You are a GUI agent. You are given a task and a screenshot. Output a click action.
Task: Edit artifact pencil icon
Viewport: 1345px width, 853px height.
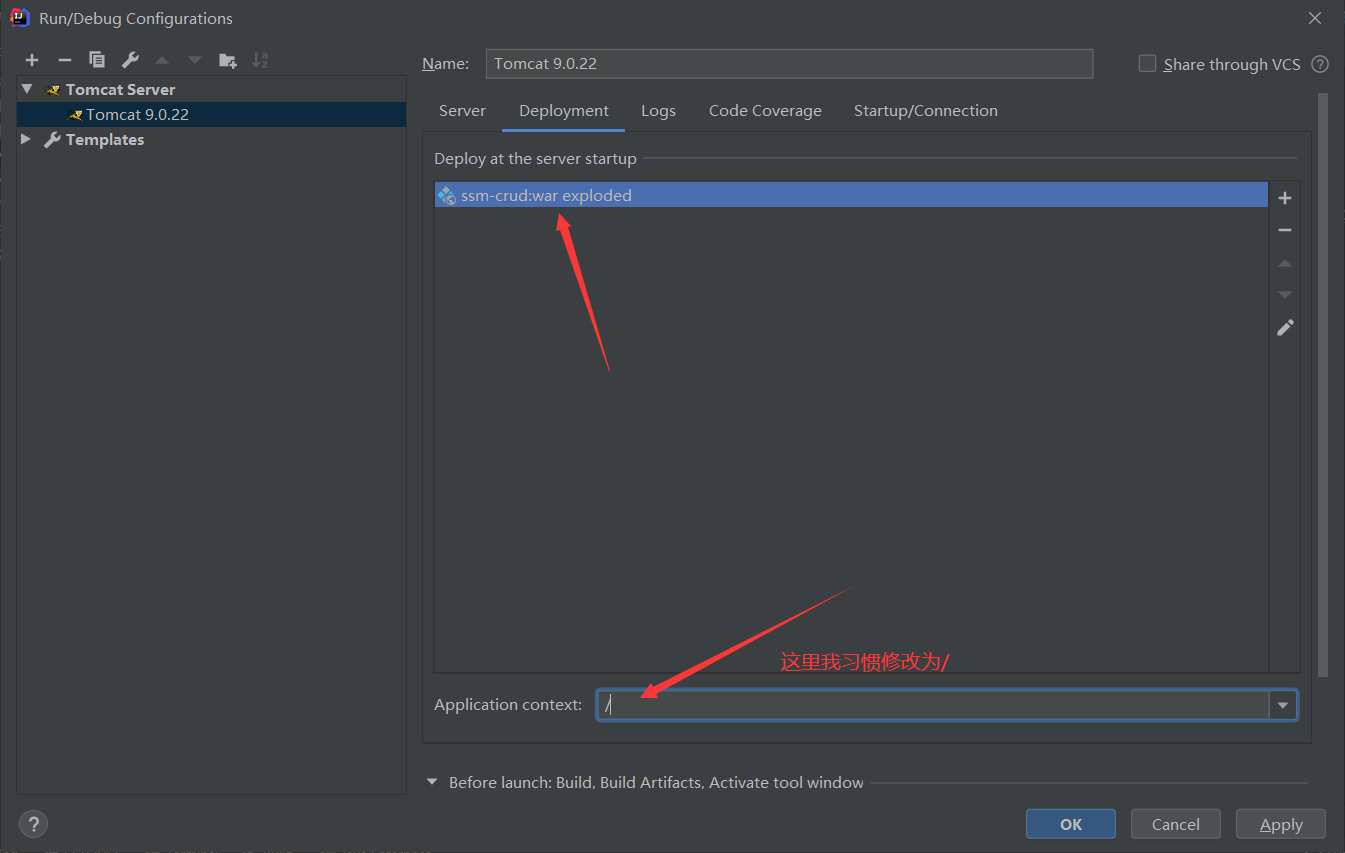coord(1285,327)
